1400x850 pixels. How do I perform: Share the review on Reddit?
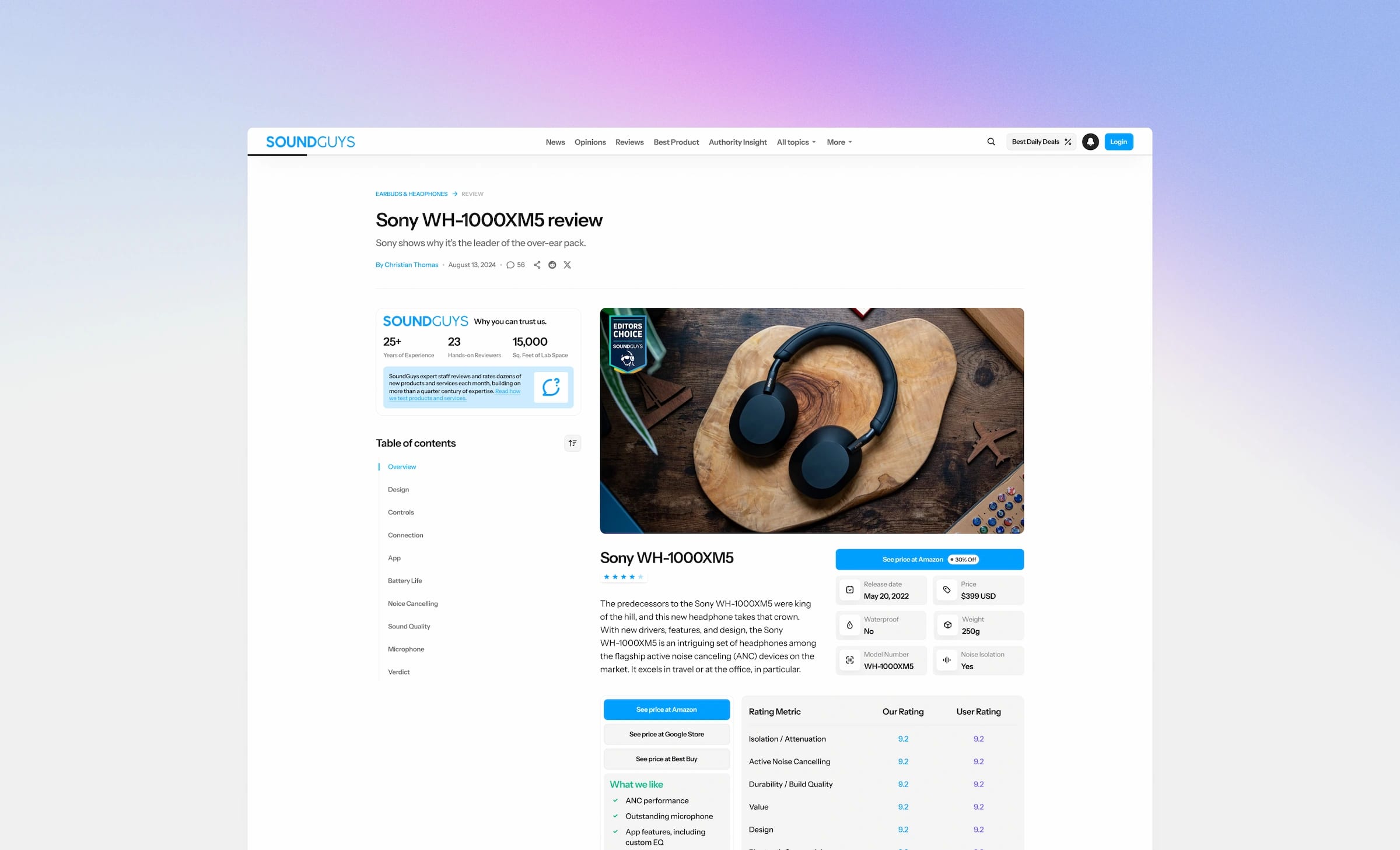point(552,265)
